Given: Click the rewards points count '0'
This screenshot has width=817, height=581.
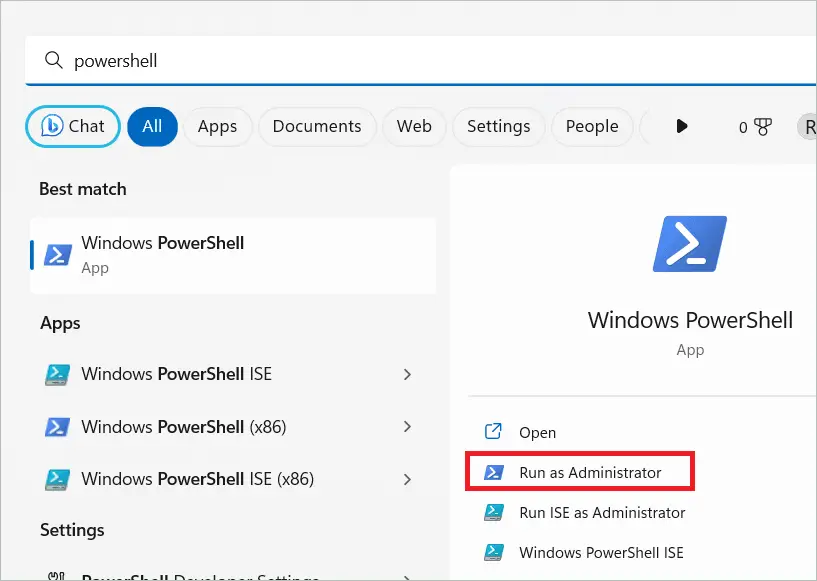Looking at the screenshot, I should tap(743, 127).
